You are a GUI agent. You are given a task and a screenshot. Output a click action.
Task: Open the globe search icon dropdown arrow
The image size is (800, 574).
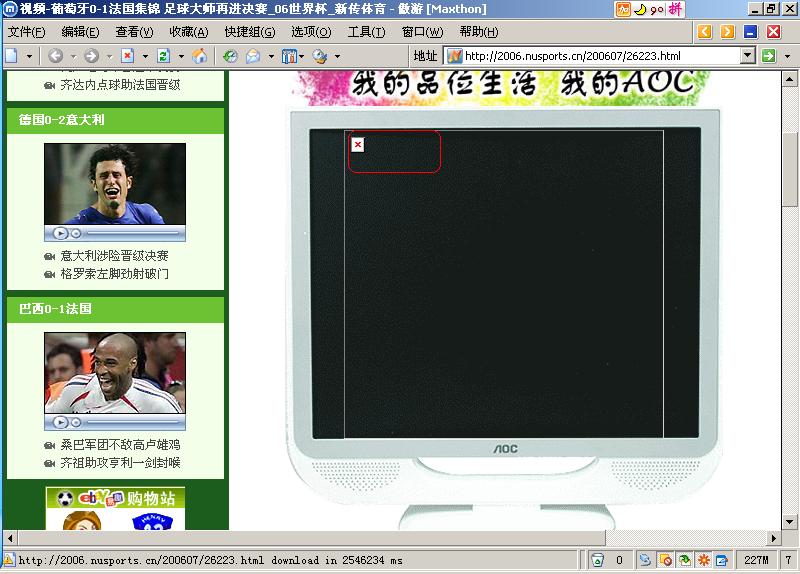(x=337, y=56)
